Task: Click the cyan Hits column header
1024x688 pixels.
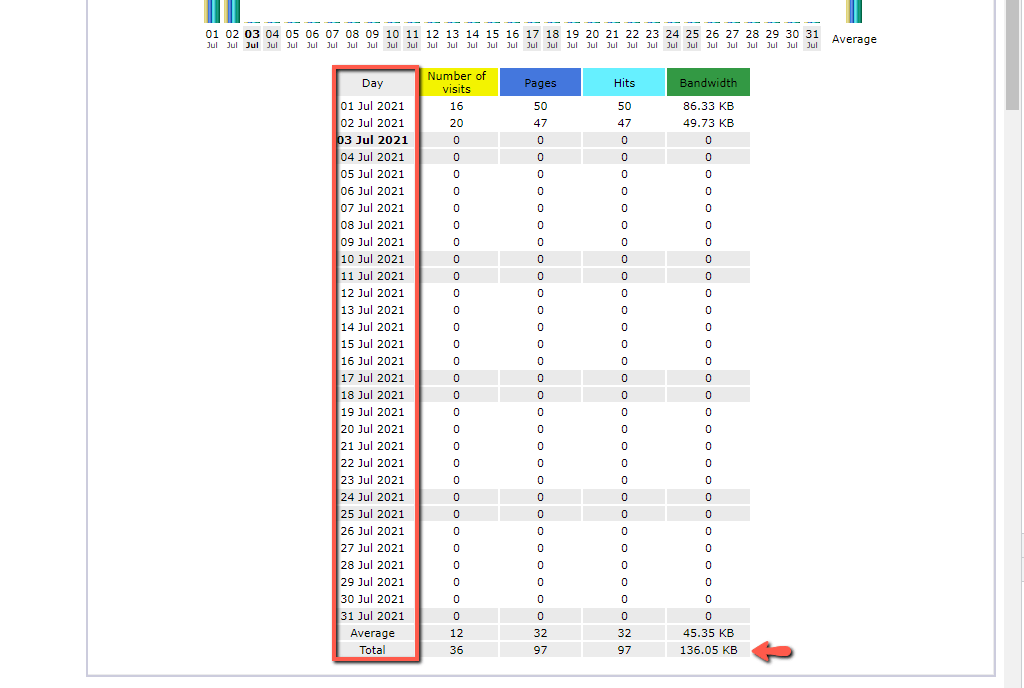Action: [x=624, y=83]
